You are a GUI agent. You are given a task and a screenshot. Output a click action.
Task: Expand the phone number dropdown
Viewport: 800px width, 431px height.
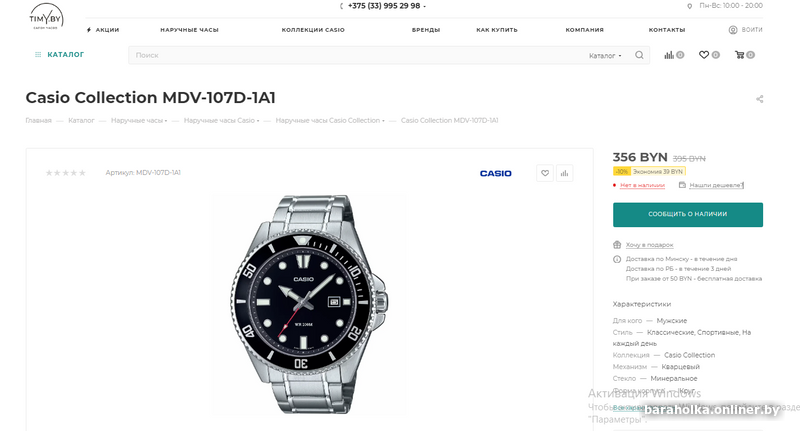[424, 6]
